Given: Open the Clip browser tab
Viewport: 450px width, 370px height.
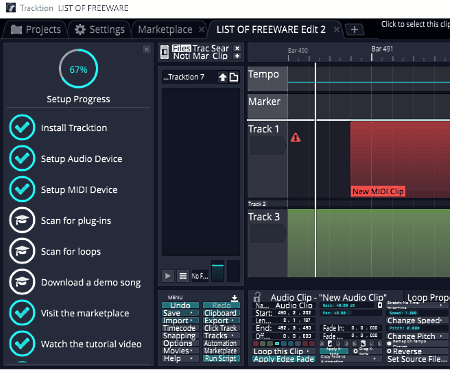Looking at the screenshot, I should tap(220, 56).
